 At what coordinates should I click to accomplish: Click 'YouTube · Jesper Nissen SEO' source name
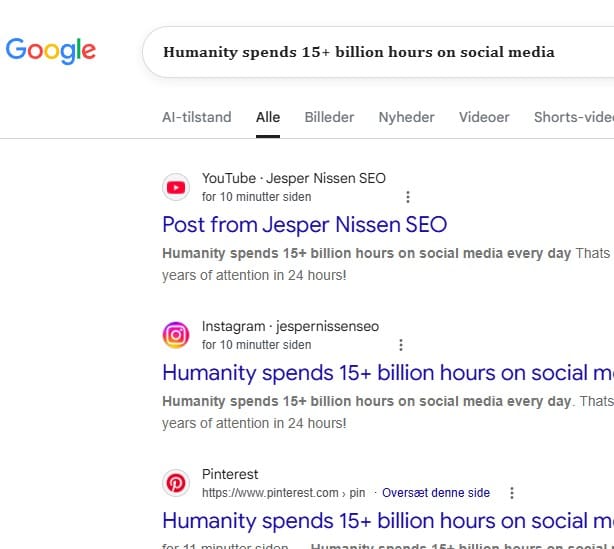pos(294,179)
